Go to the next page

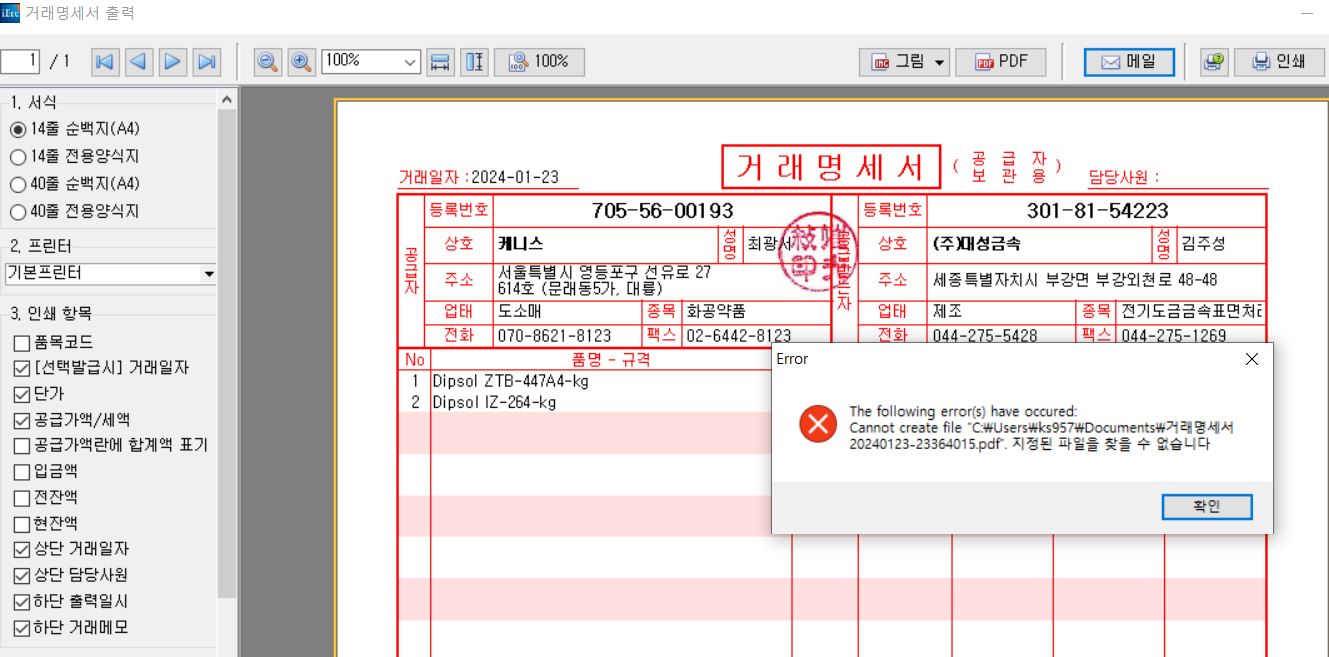172,62
